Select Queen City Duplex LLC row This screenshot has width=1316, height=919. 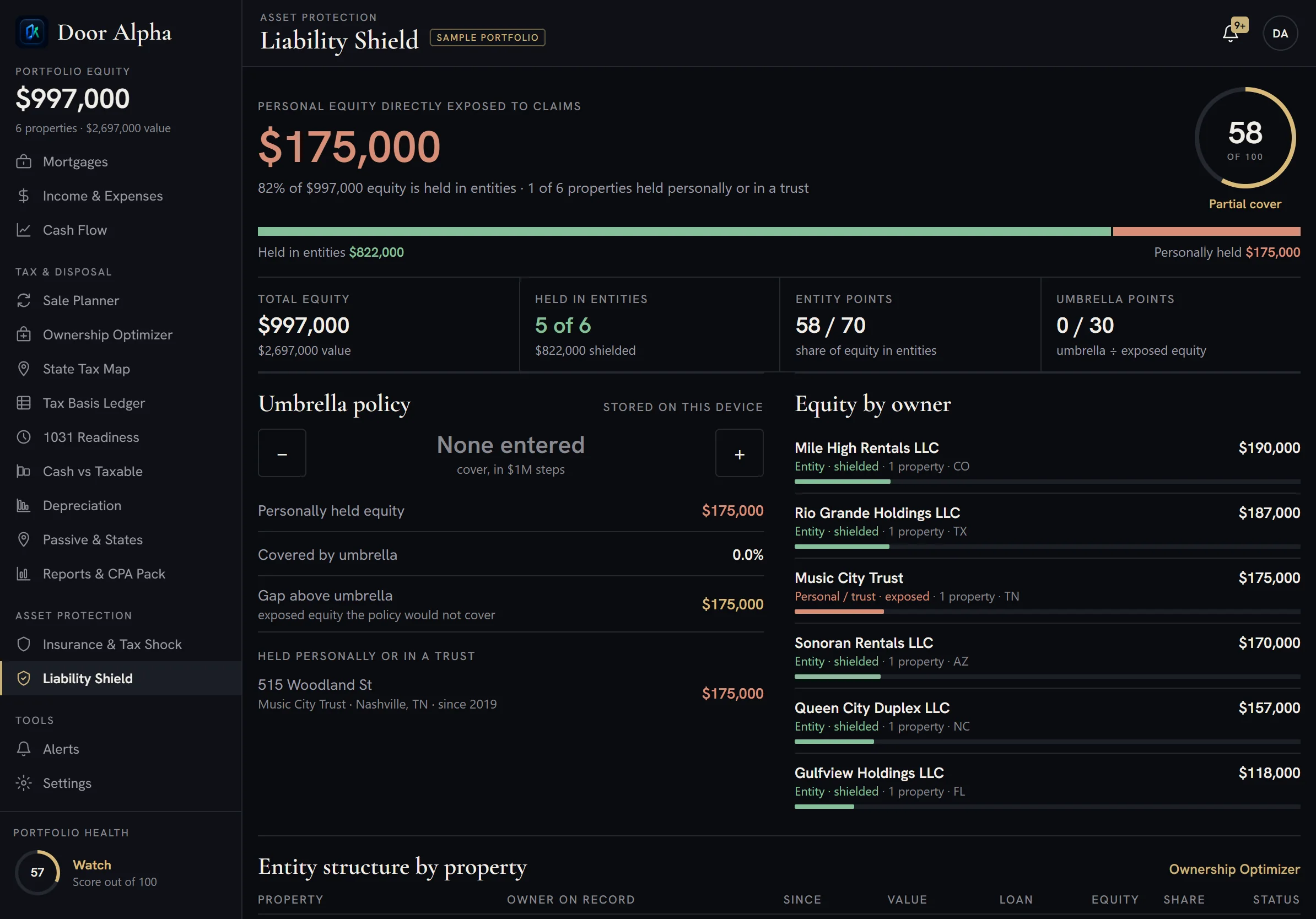(1047, 721)
